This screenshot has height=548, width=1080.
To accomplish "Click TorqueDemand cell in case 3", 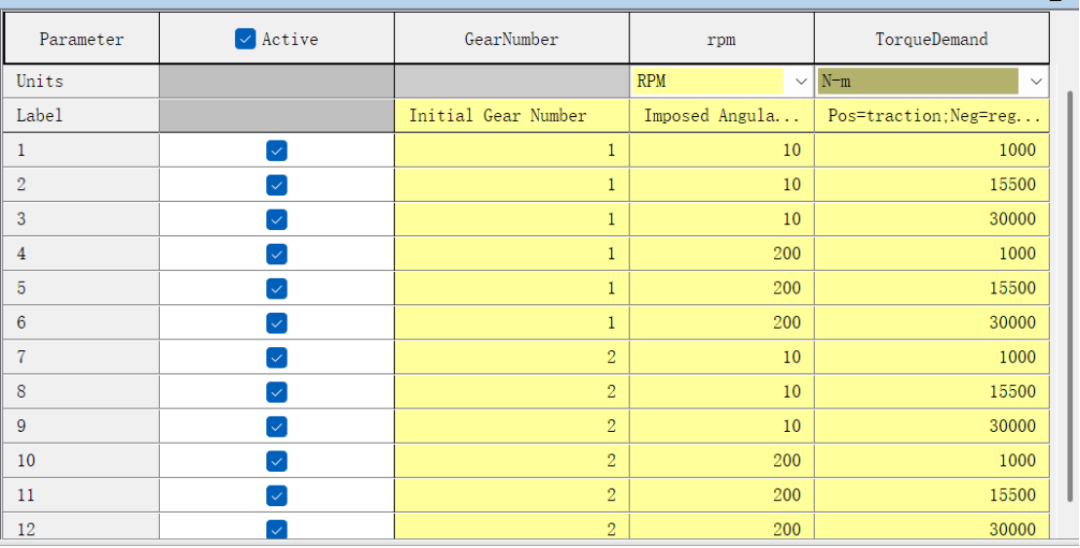I will [931, 219].
